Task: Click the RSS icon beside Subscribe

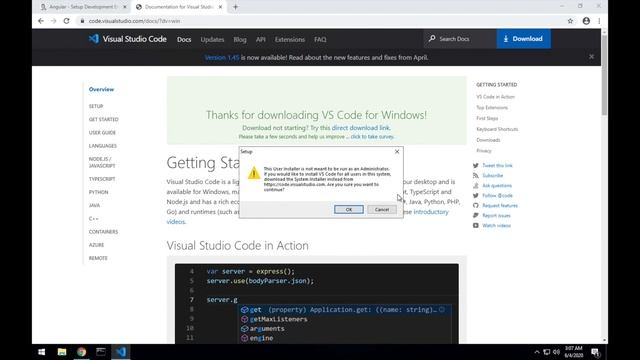Action: pos(476,176)
